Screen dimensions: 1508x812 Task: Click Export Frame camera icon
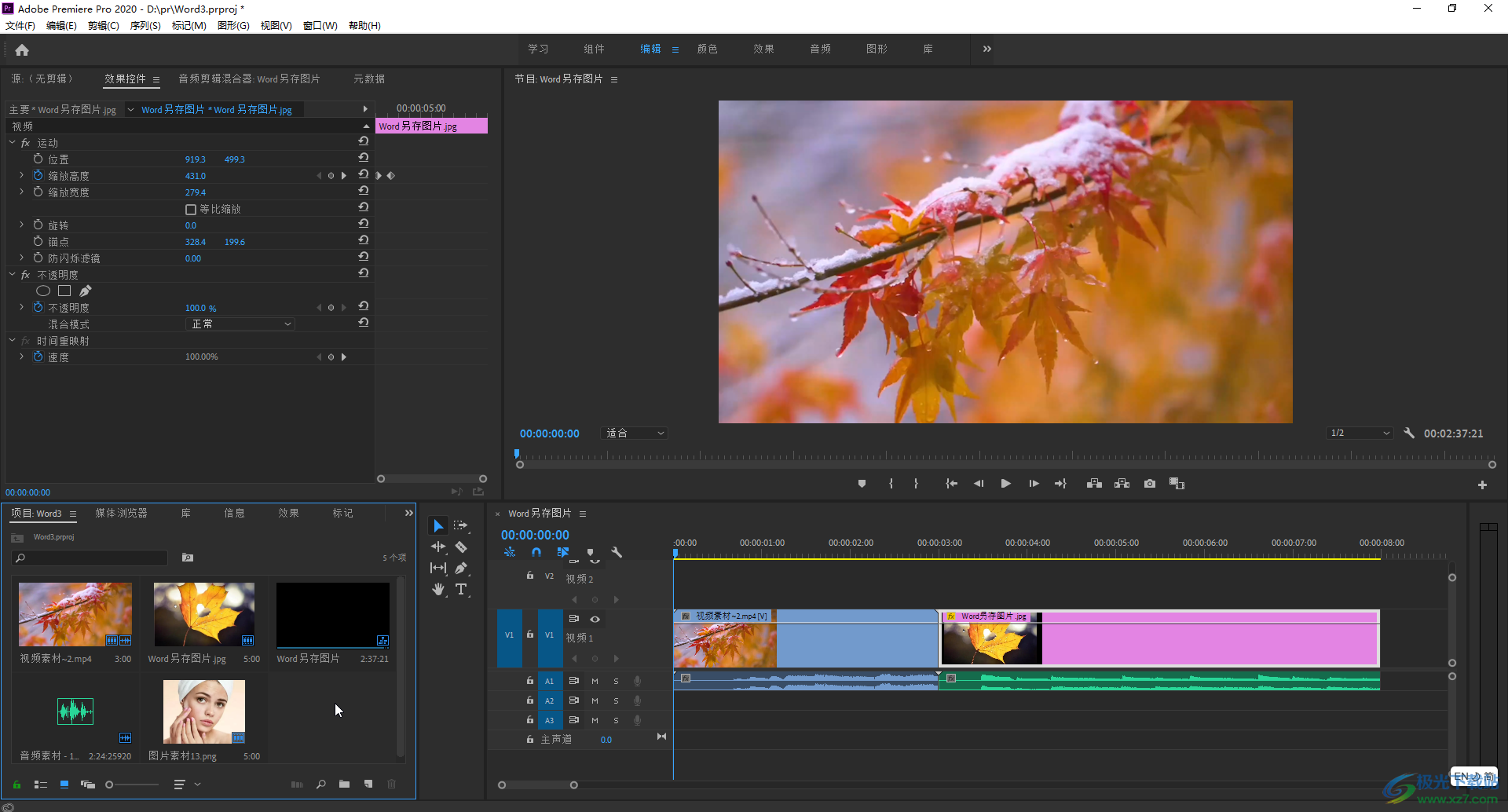coord(1150,484)
